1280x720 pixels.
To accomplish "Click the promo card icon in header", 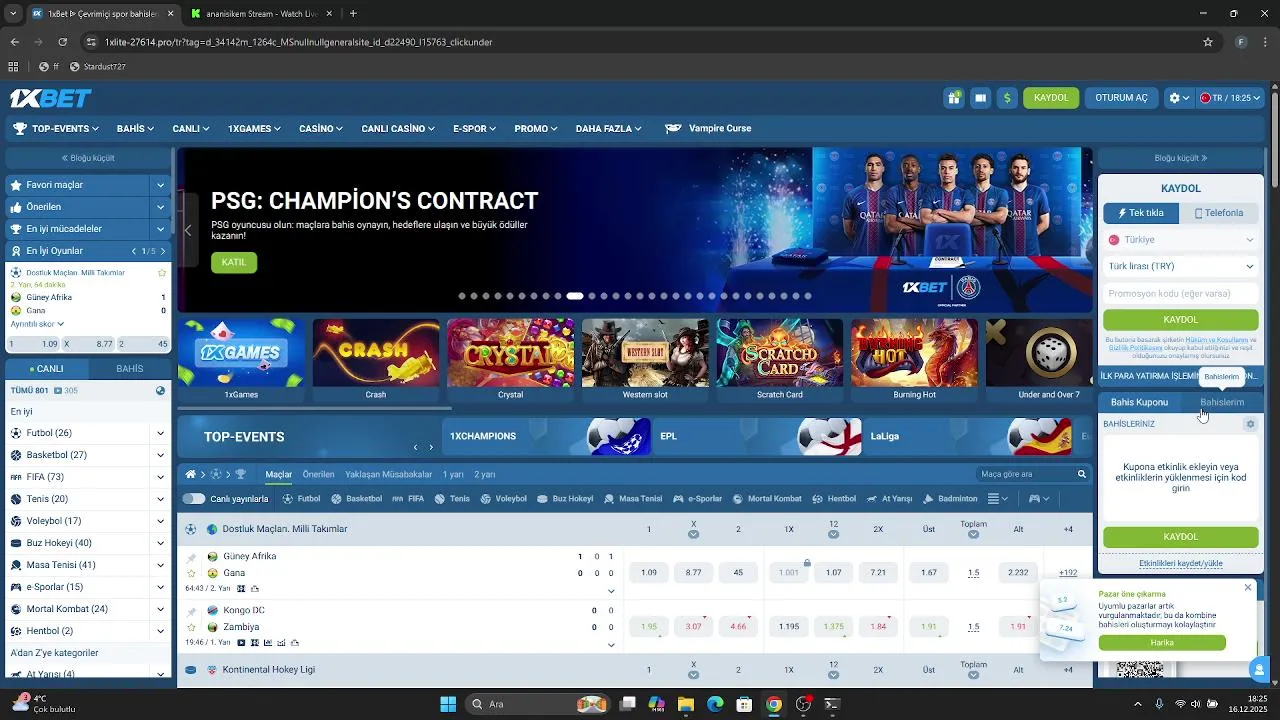I will (x=981, y=98).
